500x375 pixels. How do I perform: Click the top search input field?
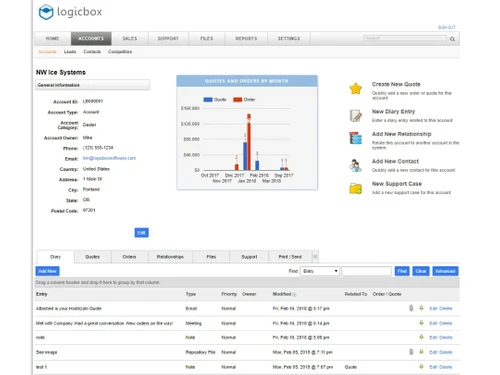coord(405,38)
